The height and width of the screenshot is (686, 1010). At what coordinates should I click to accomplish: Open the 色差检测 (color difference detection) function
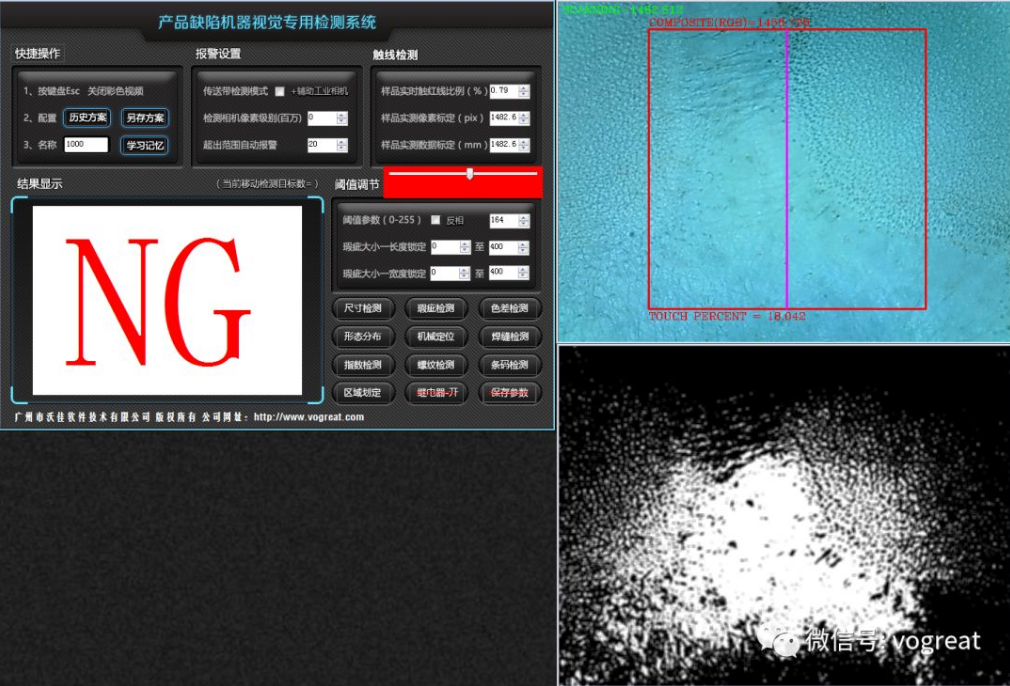[511, 308]
